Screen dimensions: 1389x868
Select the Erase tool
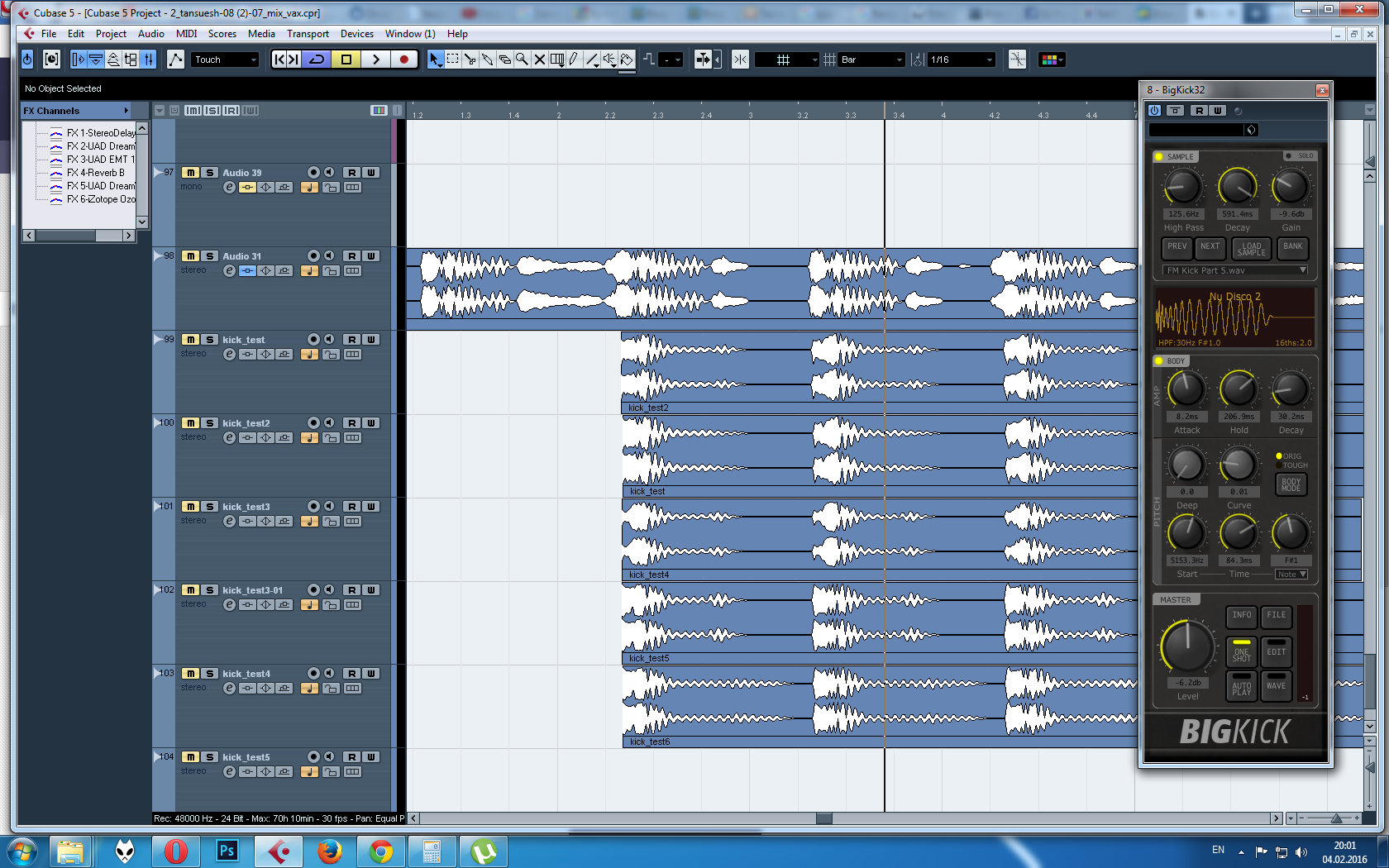(x=504, y=60)
